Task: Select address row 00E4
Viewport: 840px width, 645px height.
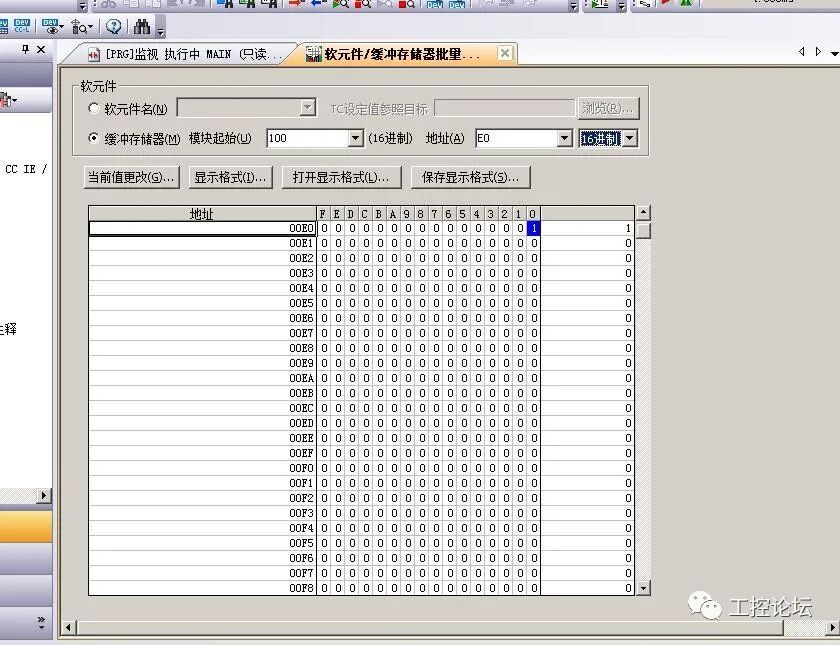Action: click(202, 288)
